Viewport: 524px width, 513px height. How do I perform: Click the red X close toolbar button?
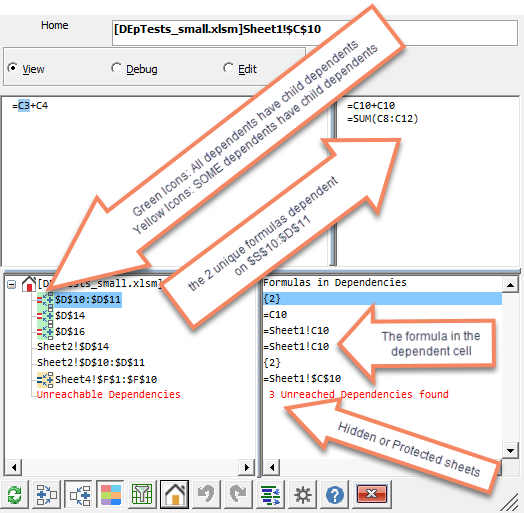pyautogui.click(x=372, y=494)
